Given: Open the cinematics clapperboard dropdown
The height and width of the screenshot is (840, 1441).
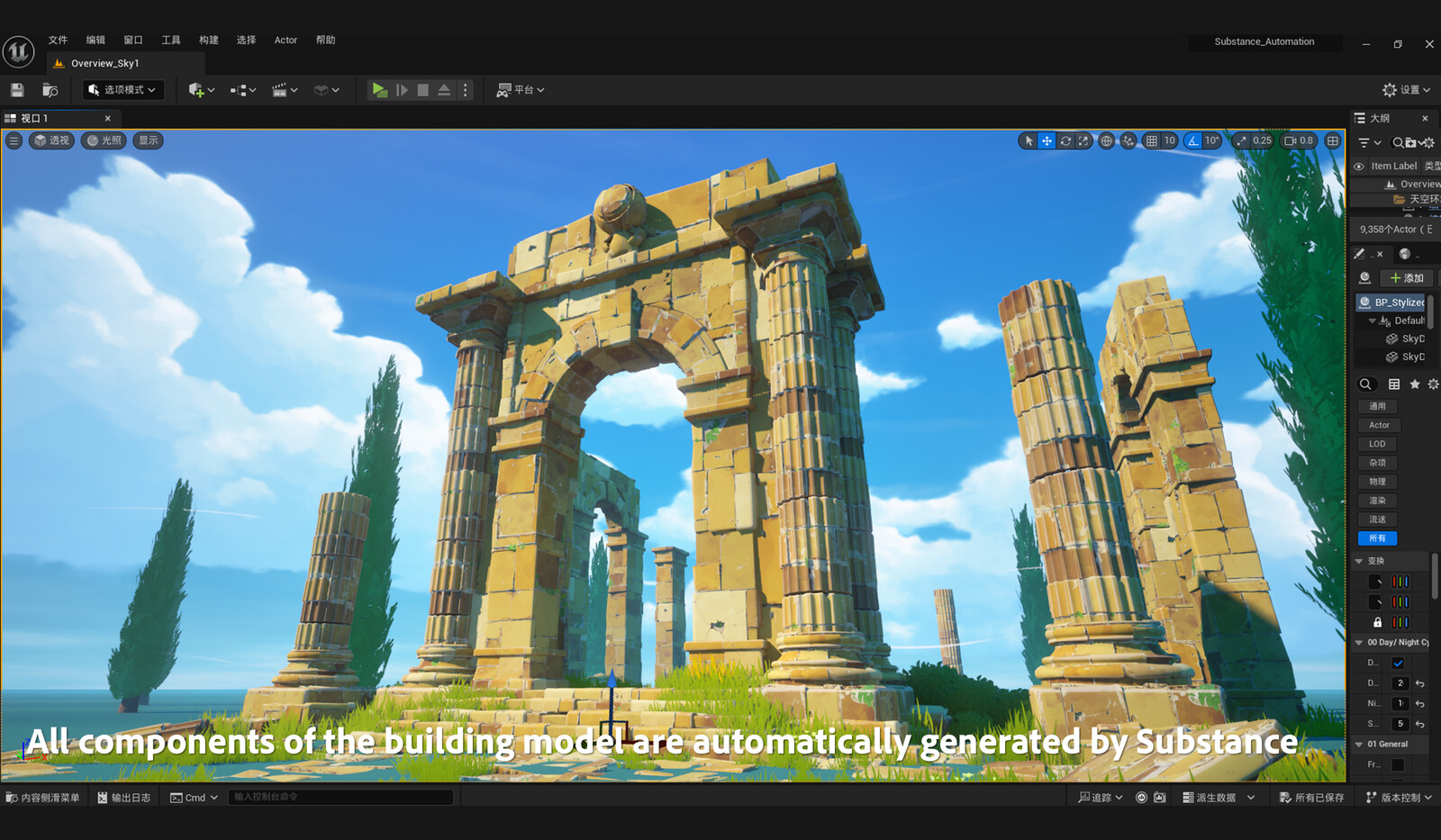Looking at the screenshot, I should (x=285, y=90).
